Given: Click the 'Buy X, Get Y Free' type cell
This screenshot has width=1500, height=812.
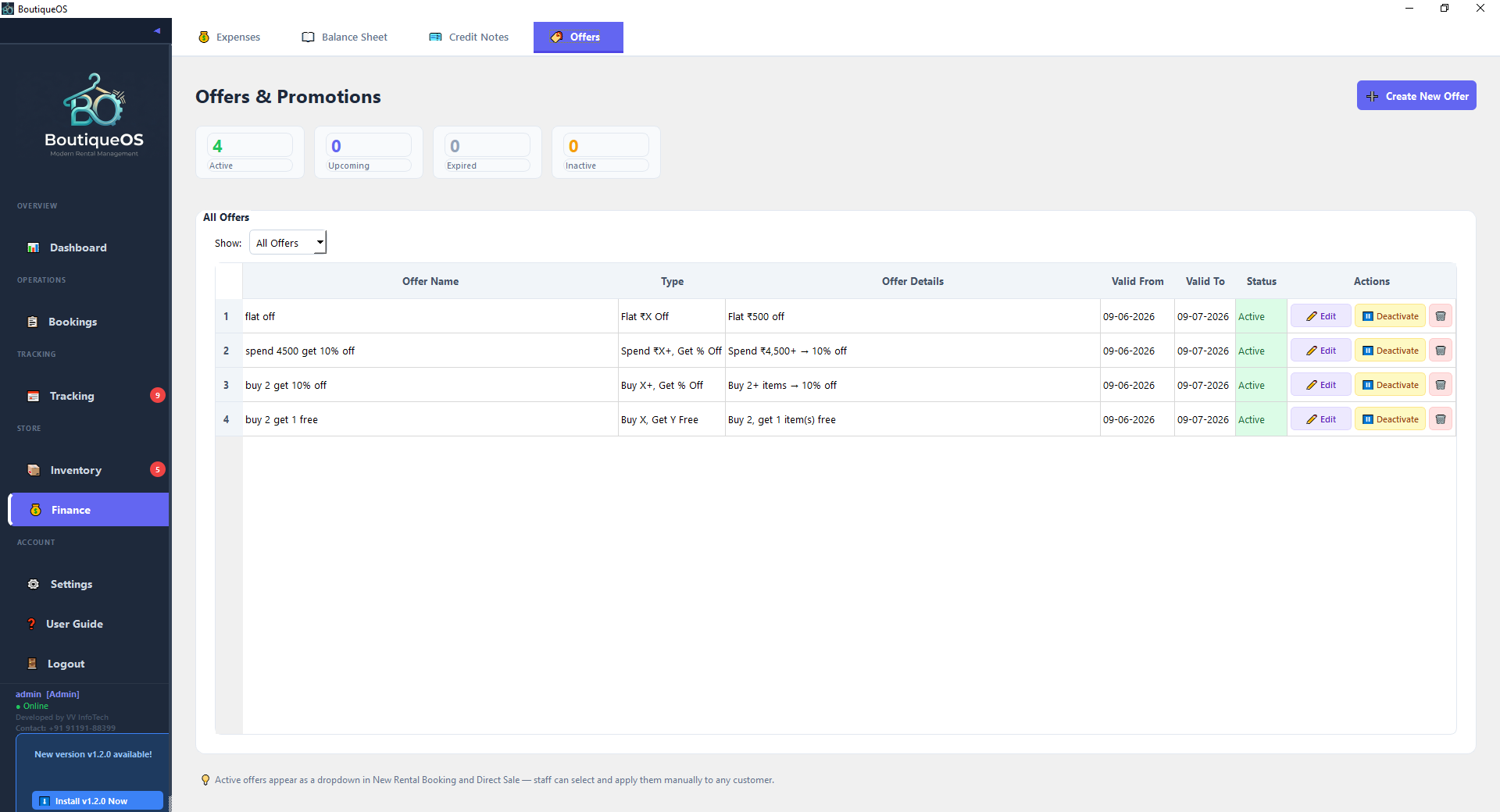Looking at the screenshot, I should (672, 419).
